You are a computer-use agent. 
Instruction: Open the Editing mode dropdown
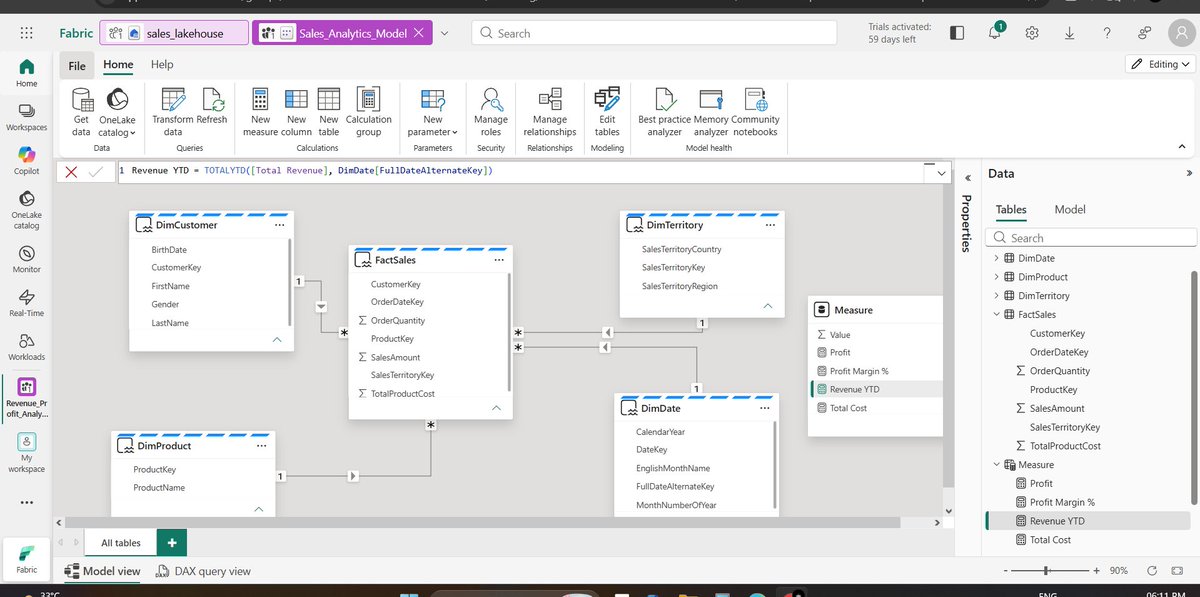[1160, 64]
